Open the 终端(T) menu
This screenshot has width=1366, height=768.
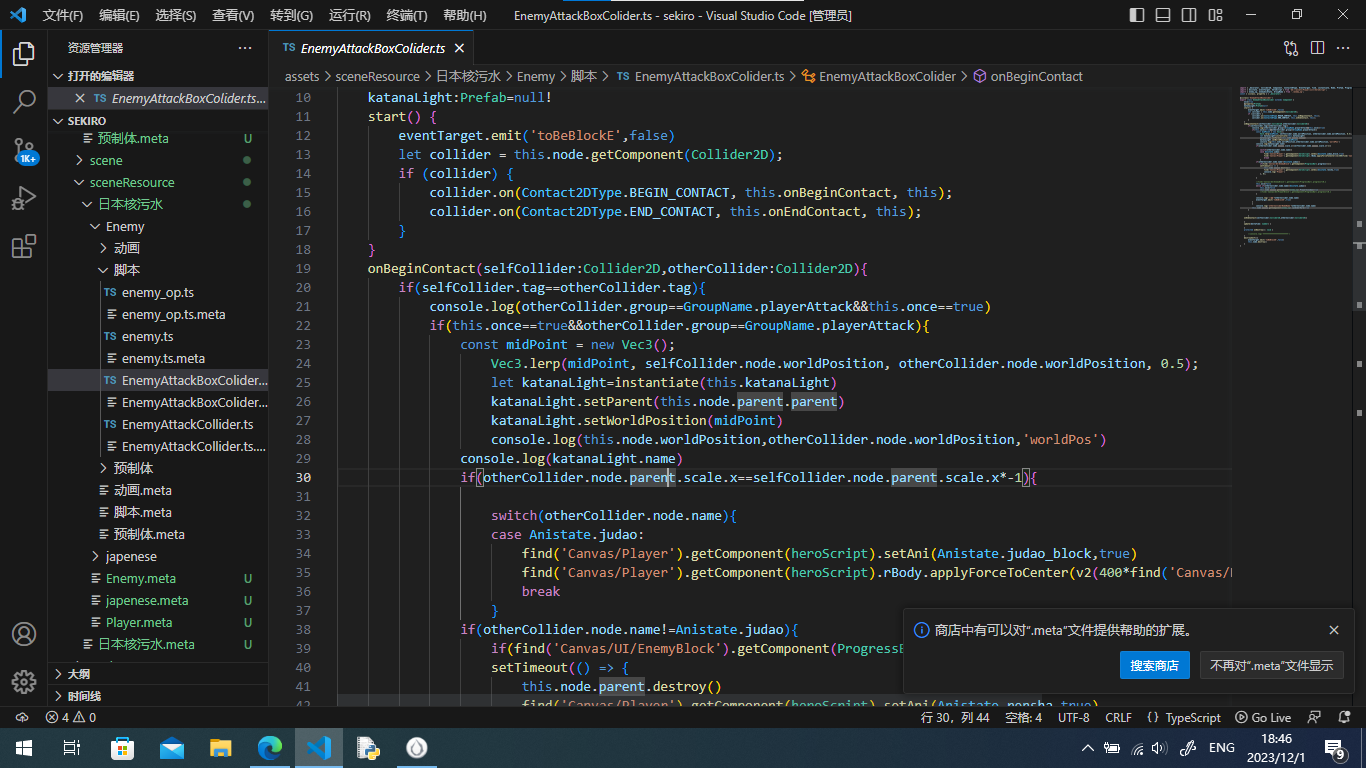pos(406,15)
